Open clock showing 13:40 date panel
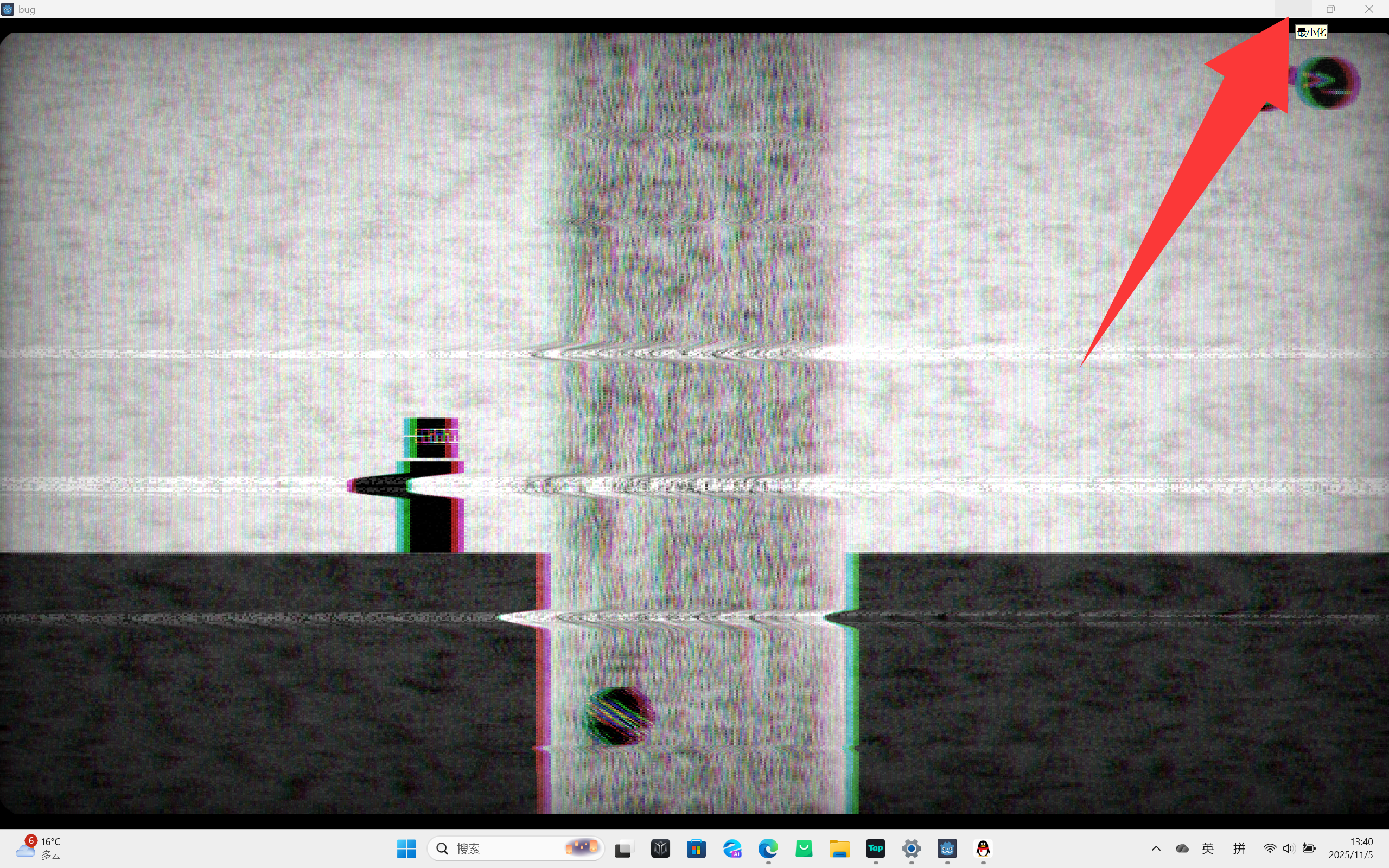Screen dimensions: 1389x868 click(x=1351, y=848)
